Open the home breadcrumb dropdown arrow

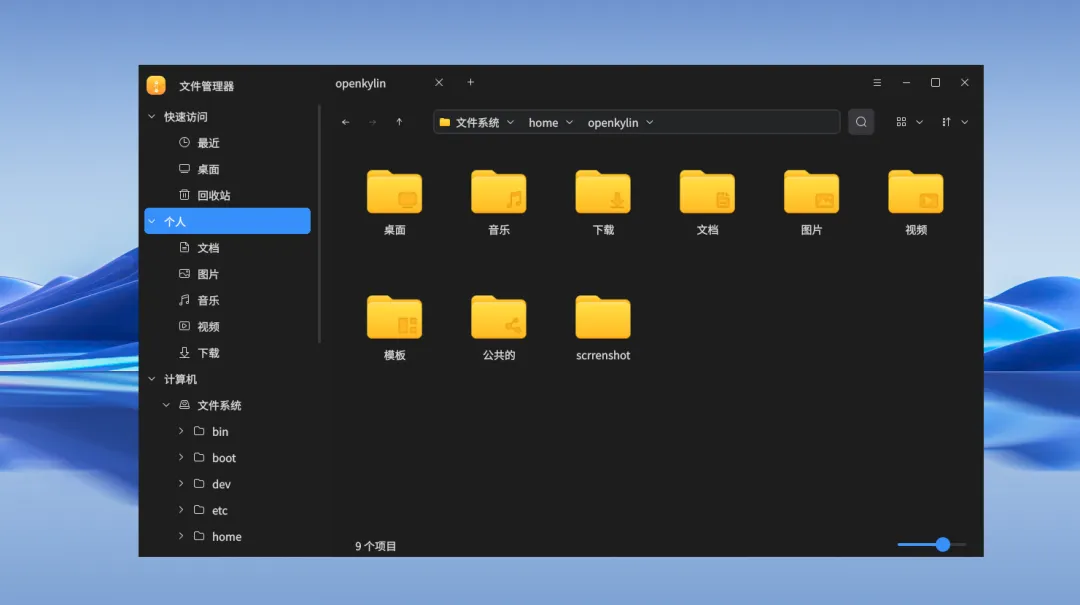click(x=570, y=122)
